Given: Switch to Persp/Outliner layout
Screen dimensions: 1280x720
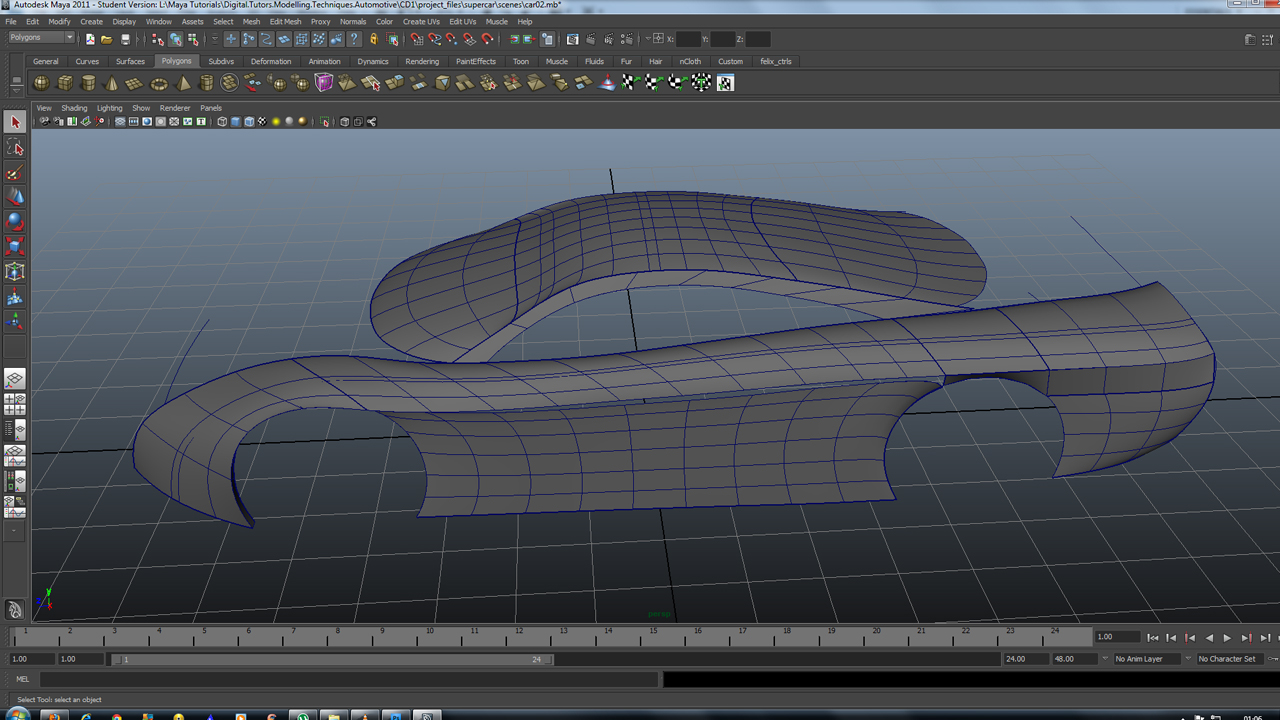Looking at the screenshot, I should 15,430.
